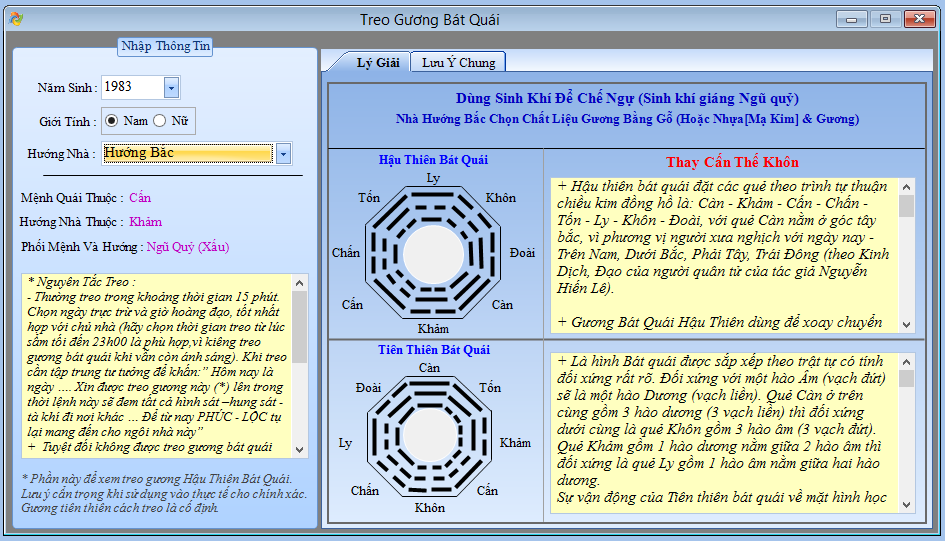Select the Nữ radio button
This screenshot has height=541, width=945.
click(x=160, y=121)
